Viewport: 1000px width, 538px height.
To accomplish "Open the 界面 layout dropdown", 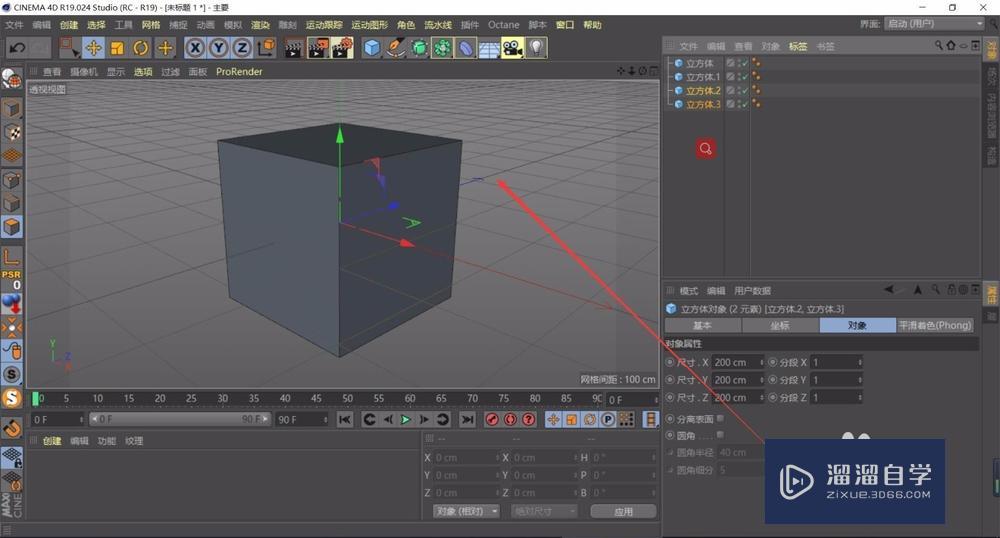I will click(x=935, y=24).
